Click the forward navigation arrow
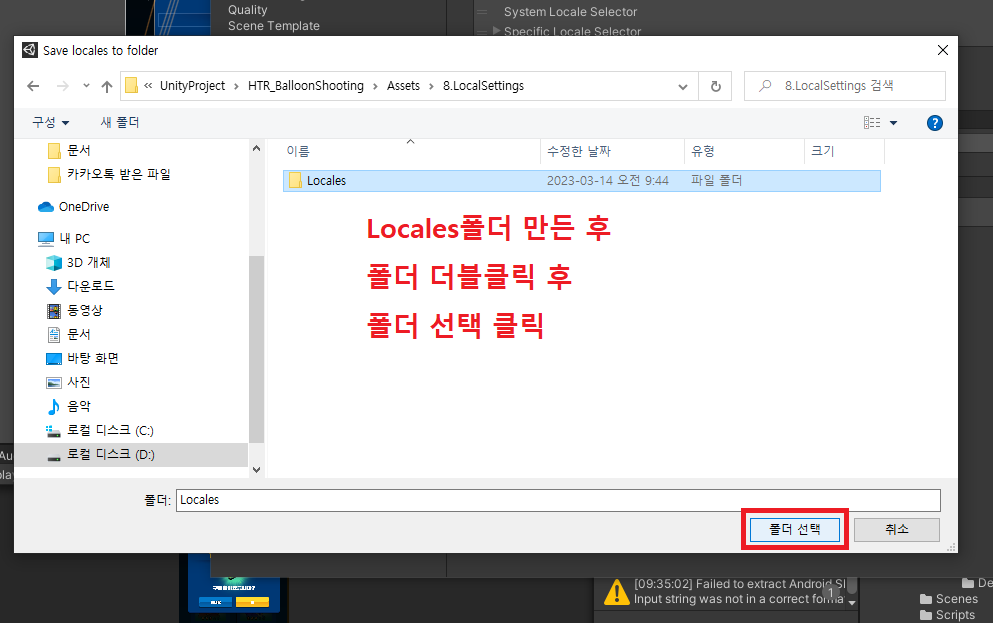The width and height of the screenshot is (993, 623). (62, 86)
